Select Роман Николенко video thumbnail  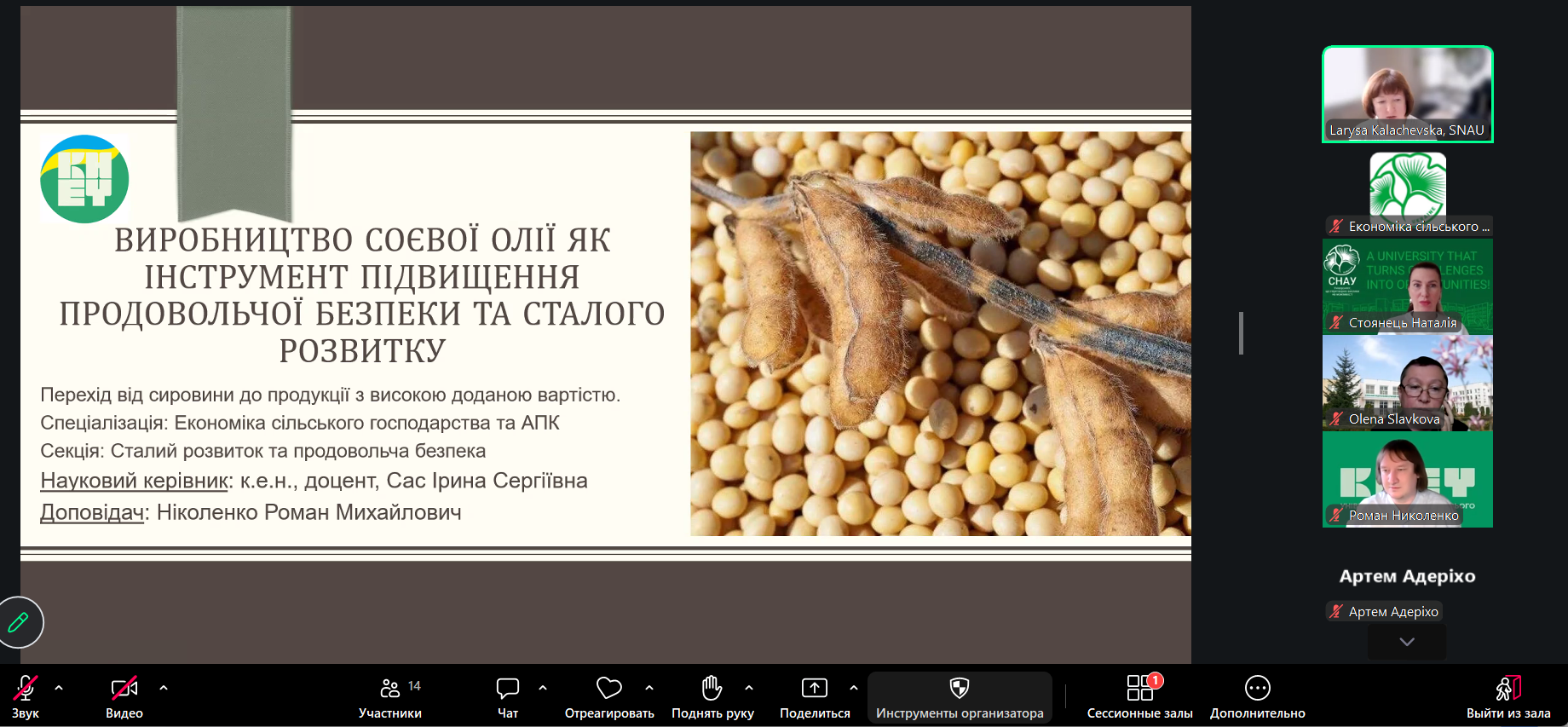click(1407, 480)
